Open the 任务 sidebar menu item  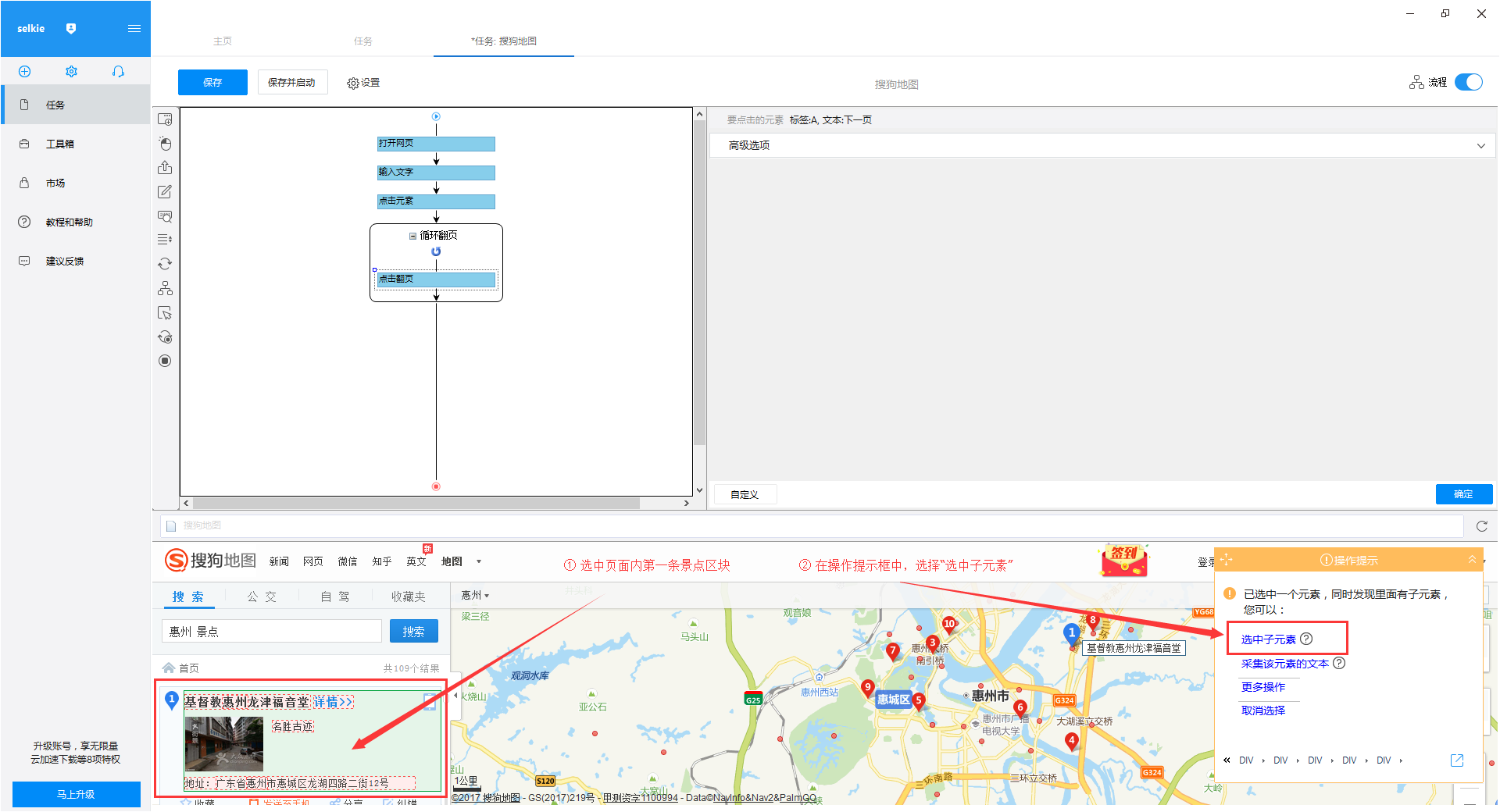point(76,105)
